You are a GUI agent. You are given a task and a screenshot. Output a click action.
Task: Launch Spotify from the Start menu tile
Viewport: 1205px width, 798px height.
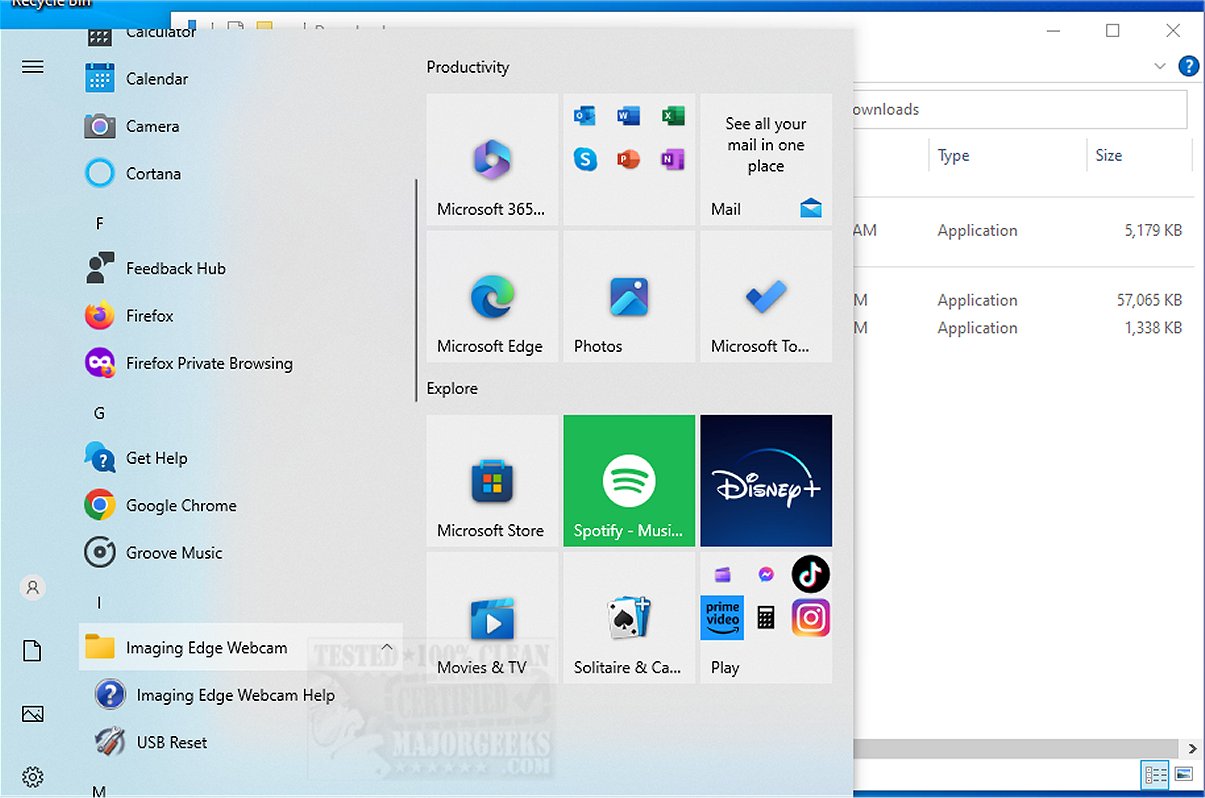pos(628,480)
